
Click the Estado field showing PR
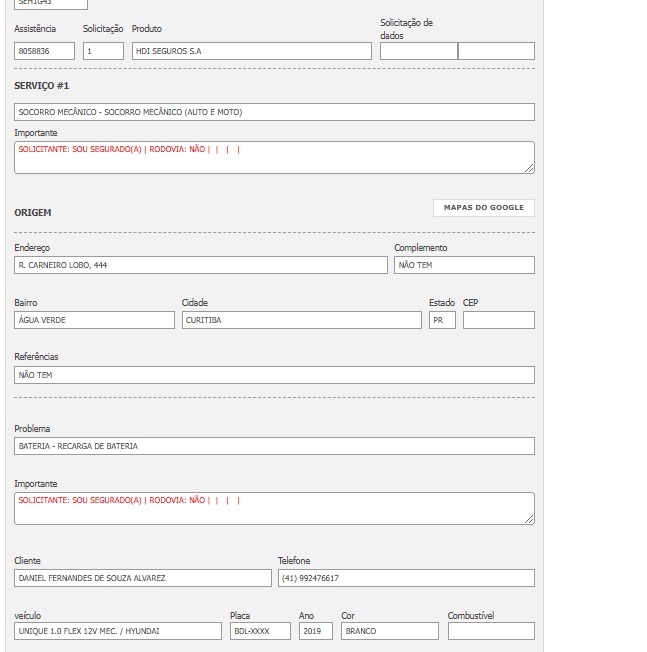click(x=442, y=320)
